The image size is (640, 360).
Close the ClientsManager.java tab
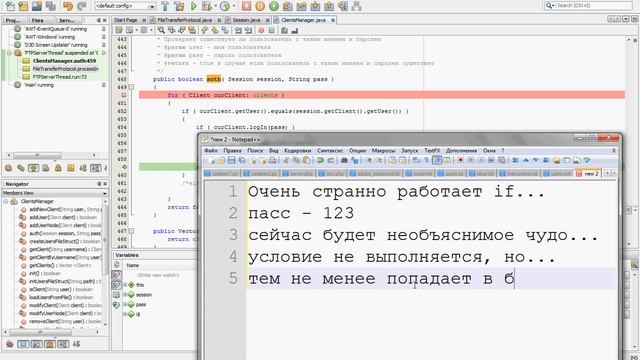click(x=333, y=20)
